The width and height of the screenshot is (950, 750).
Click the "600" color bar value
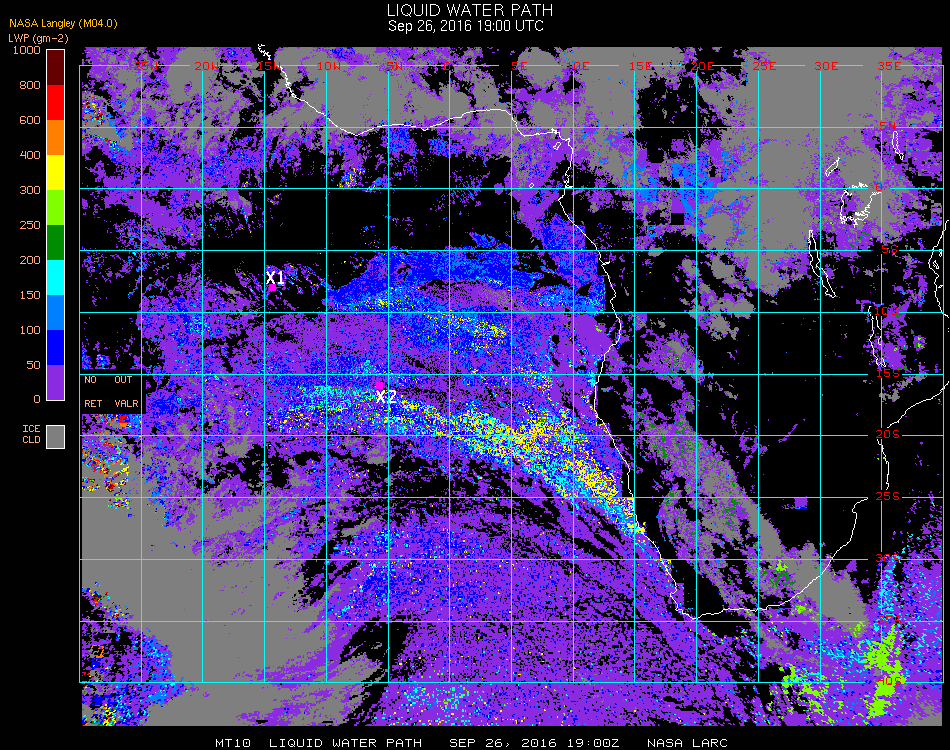coord(30,121)
